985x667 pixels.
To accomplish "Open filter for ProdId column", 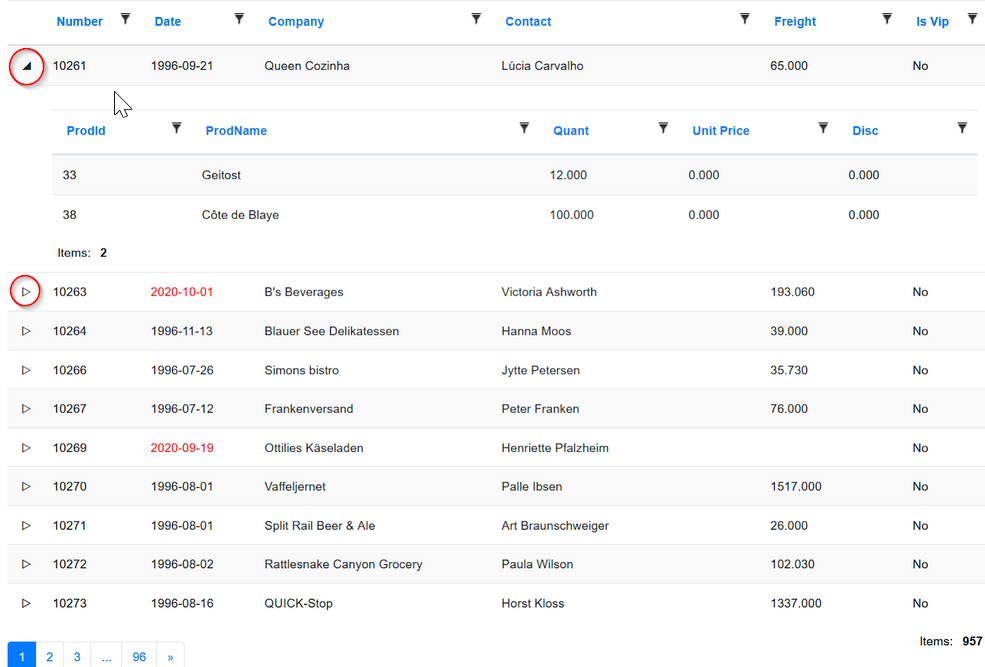I will click(177, 128).
